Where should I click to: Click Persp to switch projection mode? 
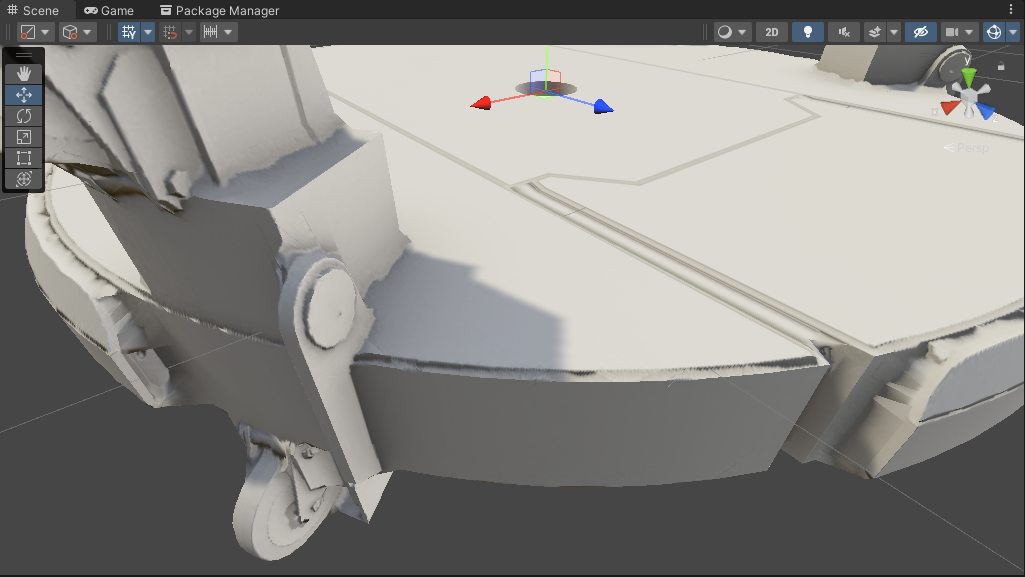click(975, 147)
